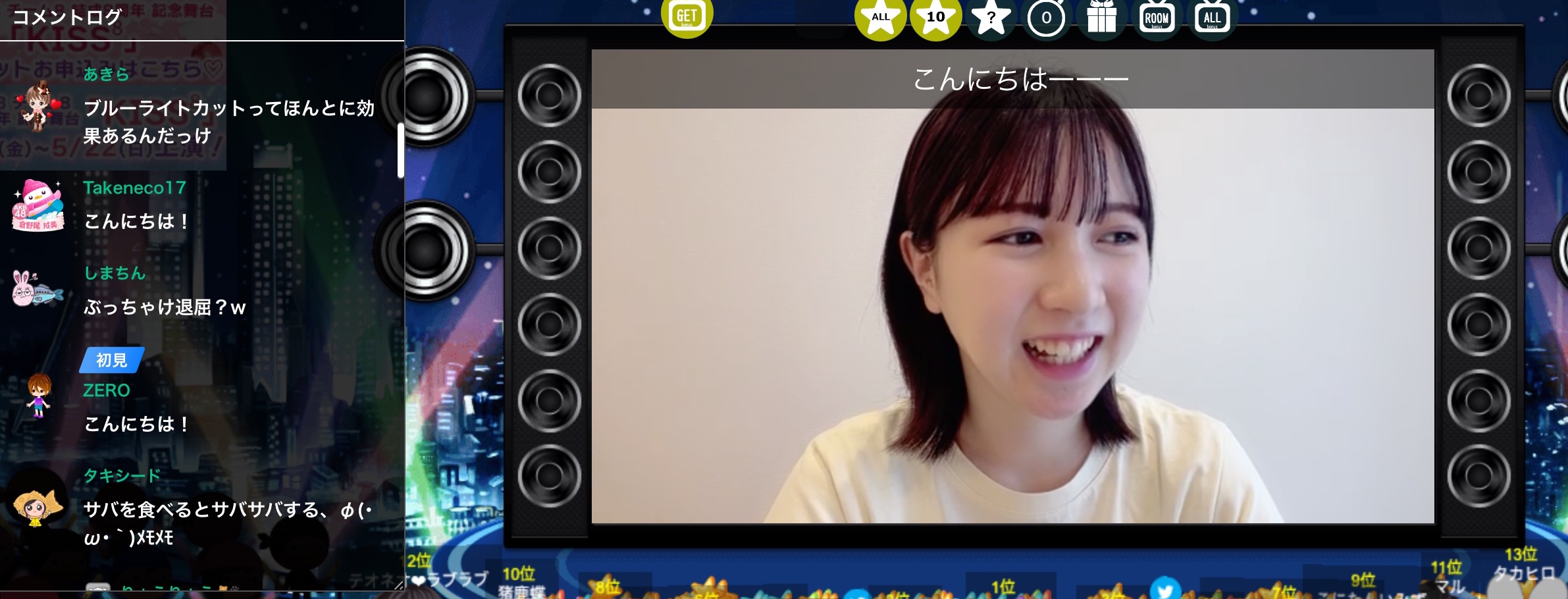This screenshot has height=599, width=1568.
Task: Open タキシード's avatar in comment log
Action: (38, 507)
